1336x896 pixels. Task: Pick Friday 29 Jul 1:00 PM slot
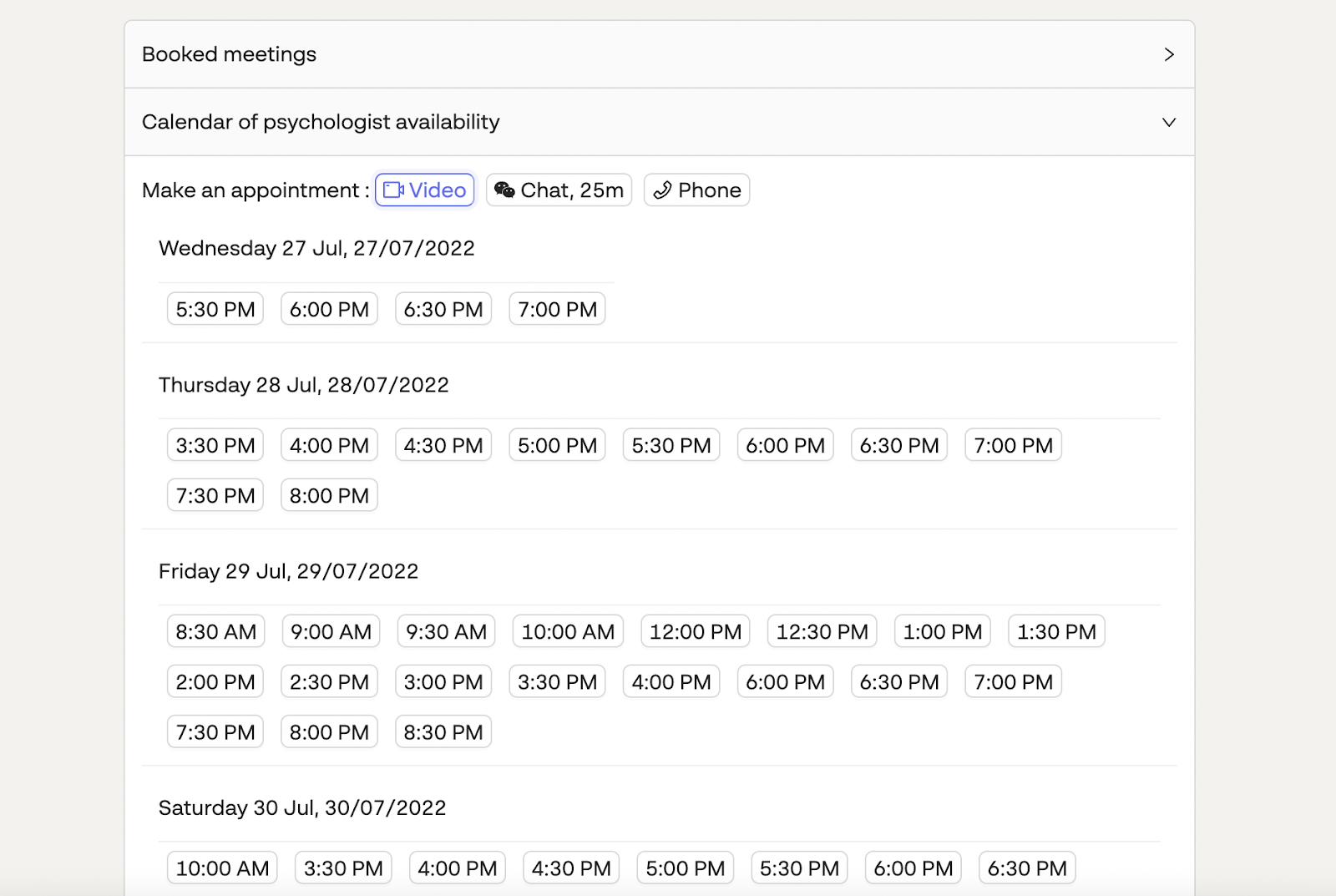pyautogui.click(x=943, y=631)
